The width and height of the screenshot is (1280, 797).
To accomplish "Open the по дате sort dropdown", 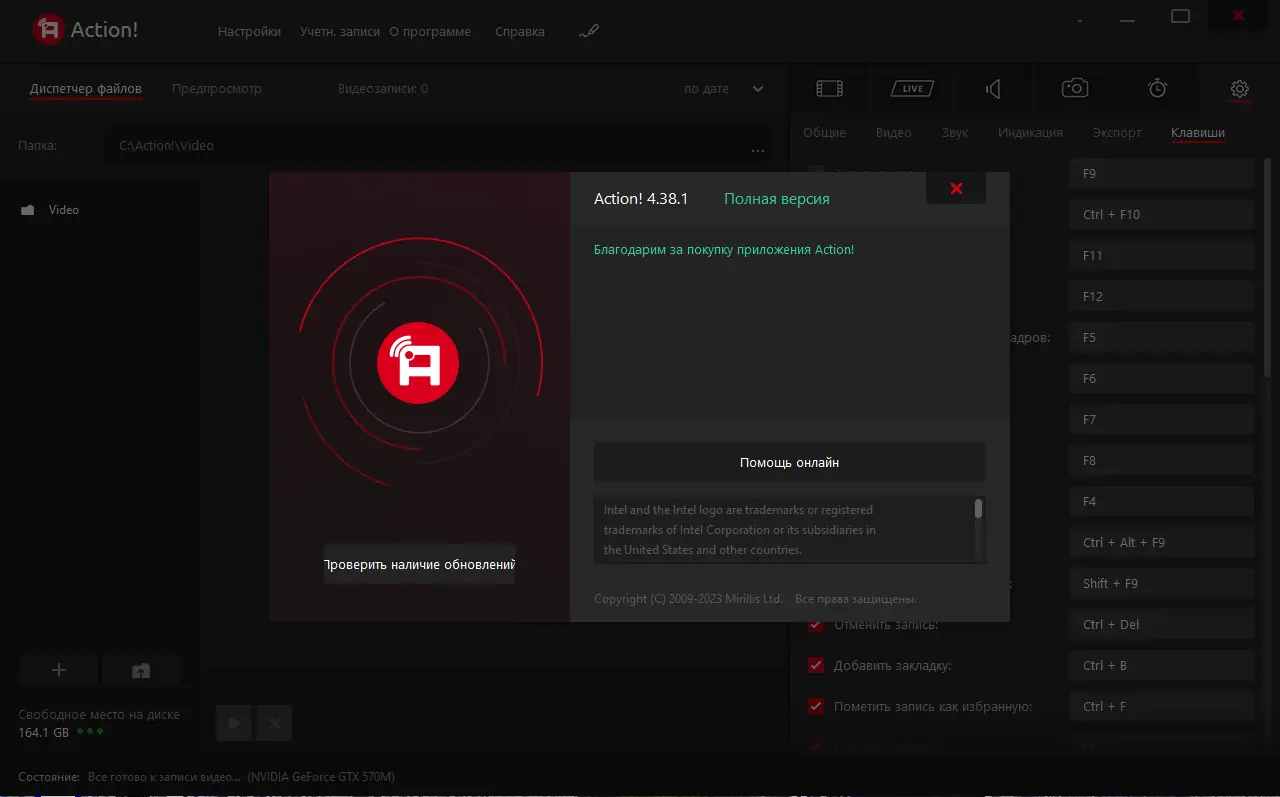I will pos(724,89).
